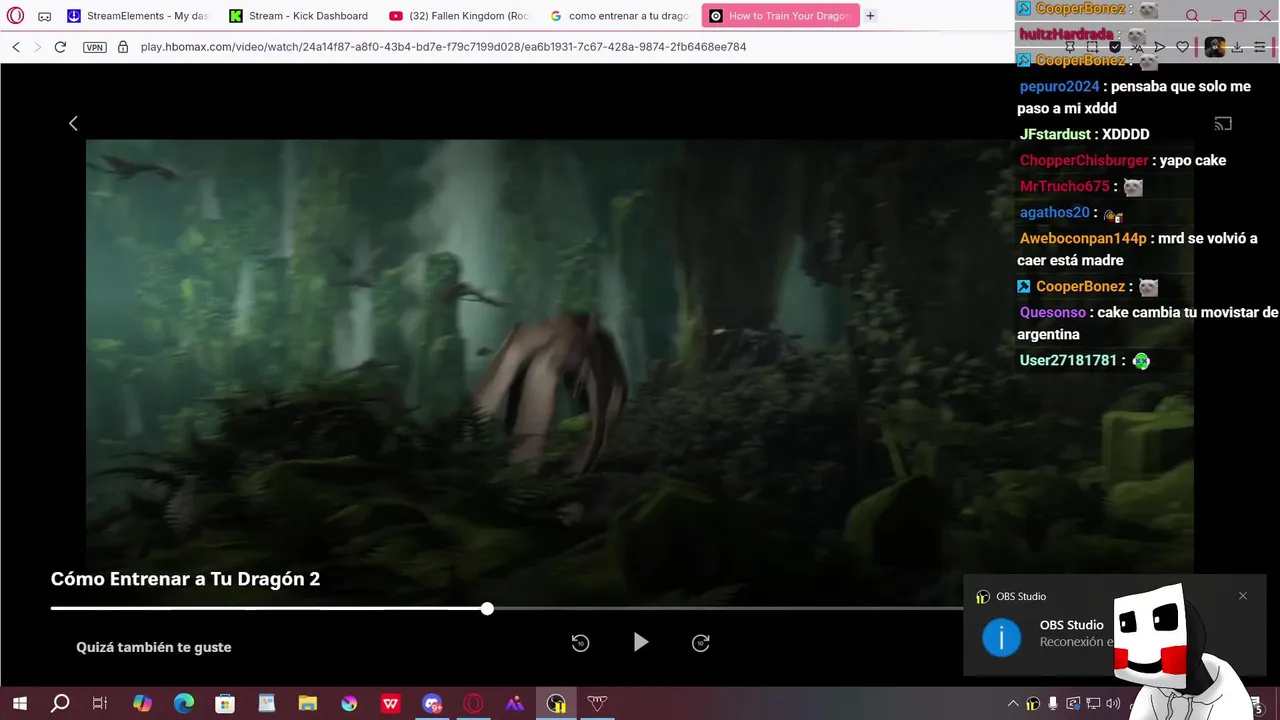Open the microphone tray icon
Screen dimensions: 1280x720
click(x=1053, y=704)
